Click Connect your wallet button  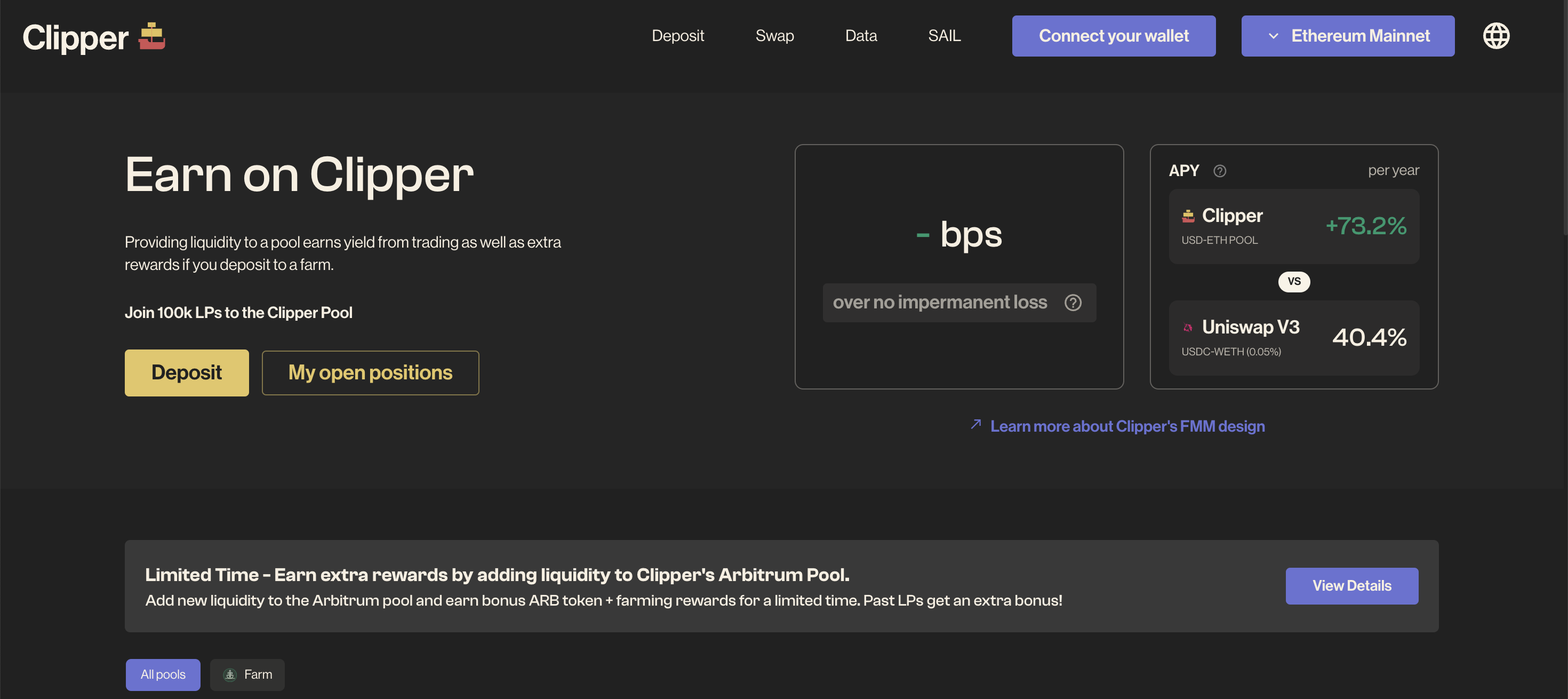click(1113, 36)
